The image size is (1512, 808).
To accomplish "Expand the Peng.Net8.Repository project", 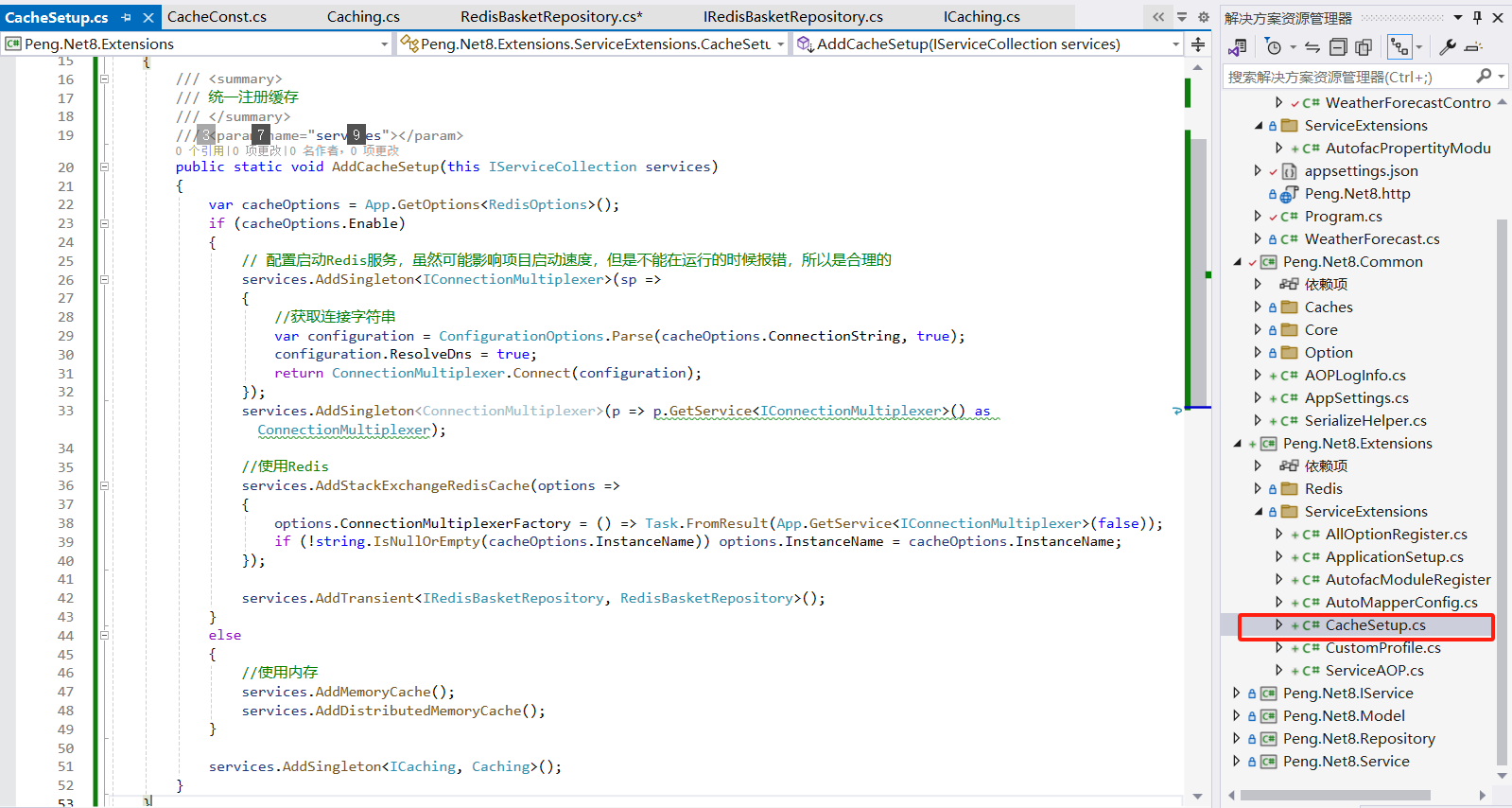I will [1236, 739].
